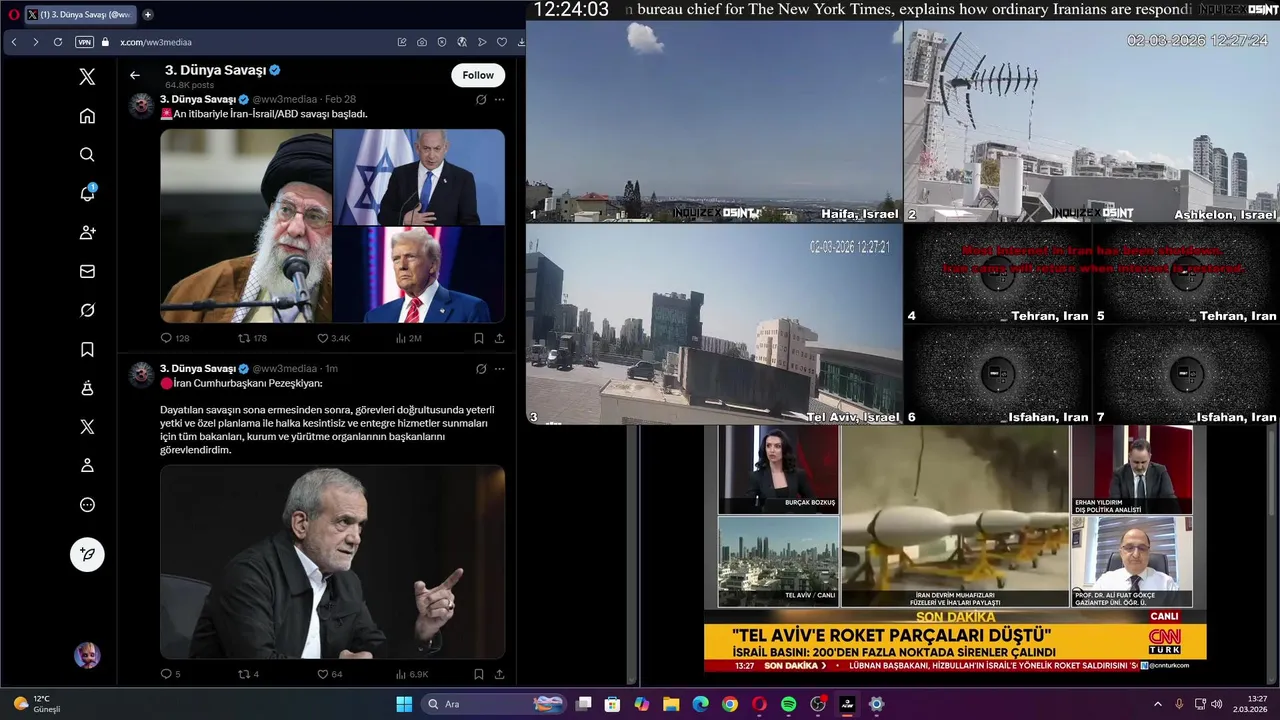The width and height of the screenshot is (1280, 720).
Task: Open the Profile sidebar icon
Action: pos(87,466)
